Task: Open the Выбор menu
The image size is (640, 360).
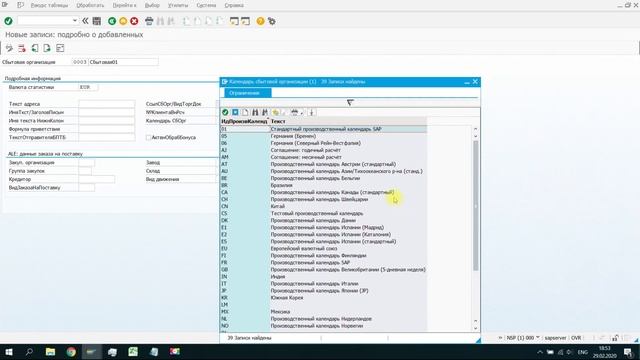Action: click(152, 5)
